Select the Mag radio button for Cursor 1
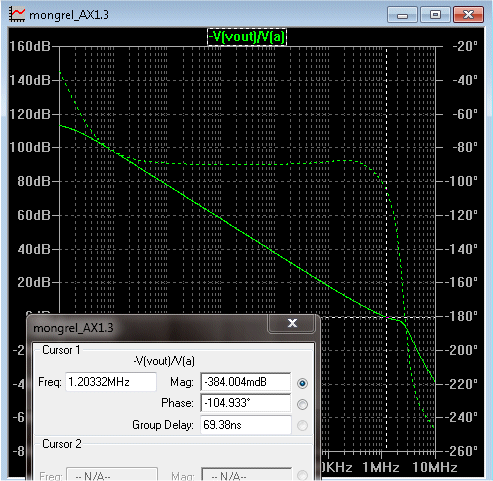 [302, 383]
